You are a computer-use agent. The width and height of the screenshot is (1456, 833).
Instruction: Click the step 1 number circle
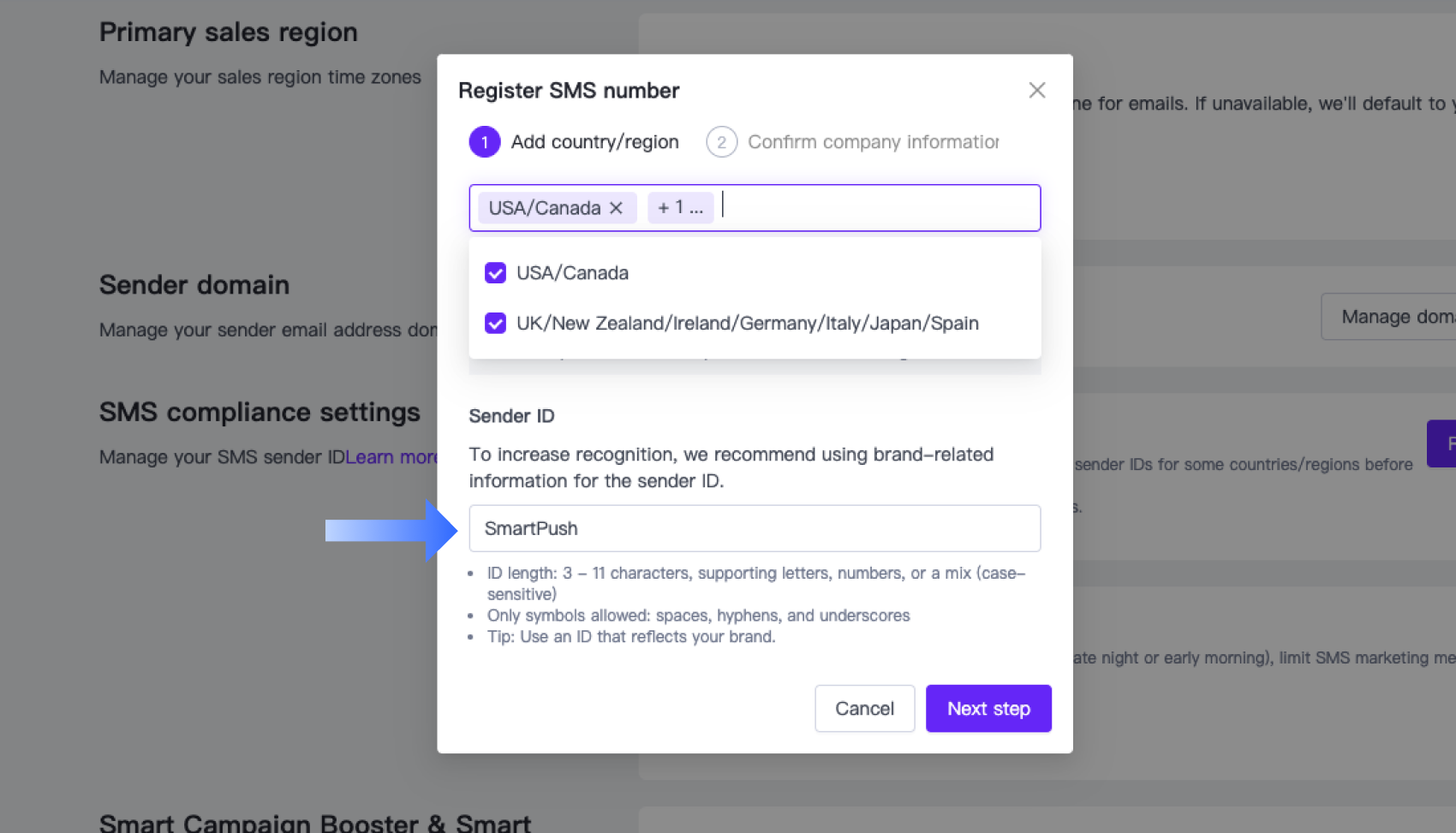click(484, 142)
